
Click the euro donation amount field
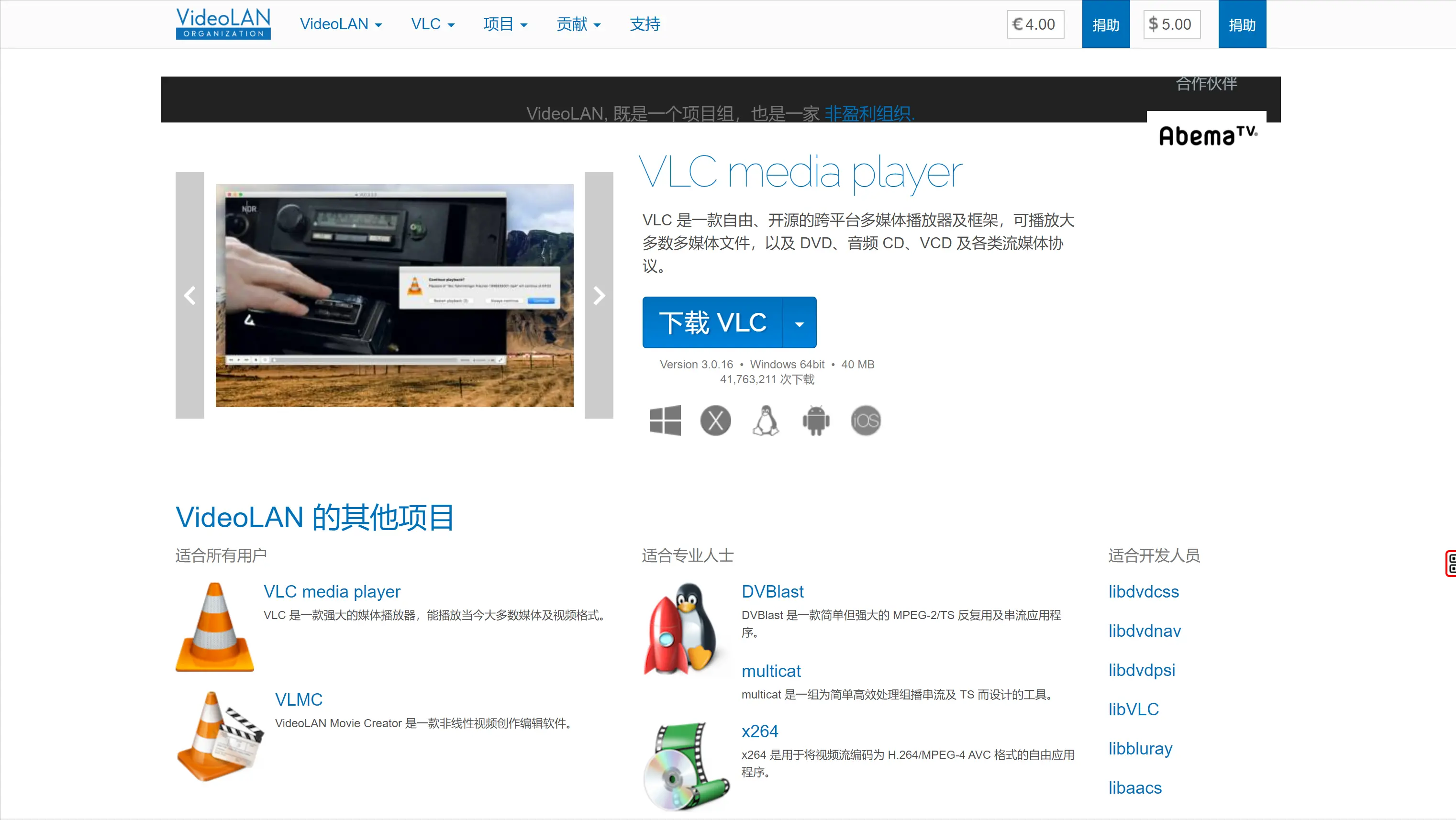(x=1035, y=24)
